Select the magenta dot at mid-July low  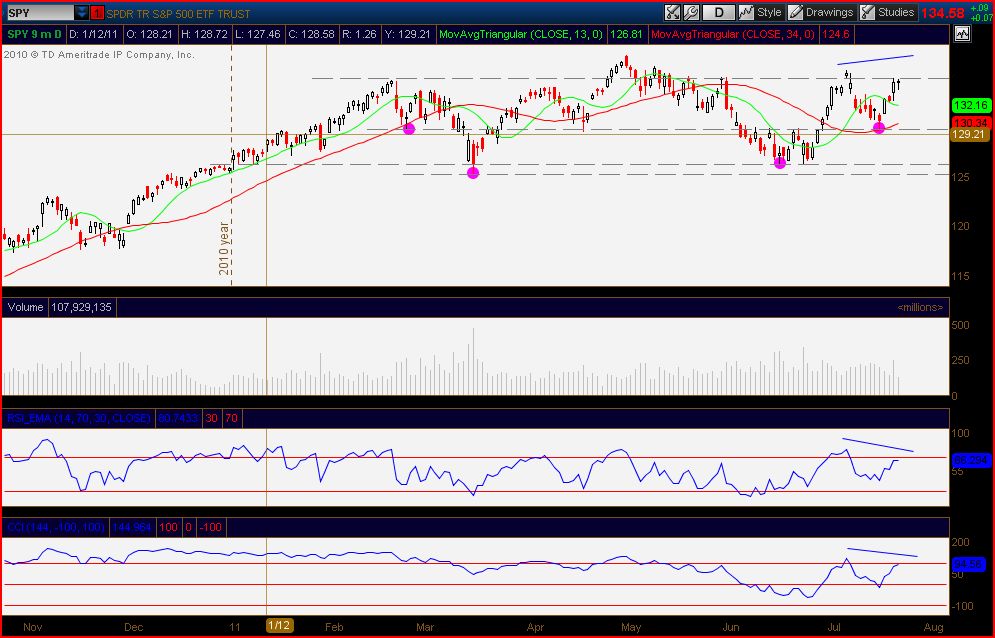point(878,127)
